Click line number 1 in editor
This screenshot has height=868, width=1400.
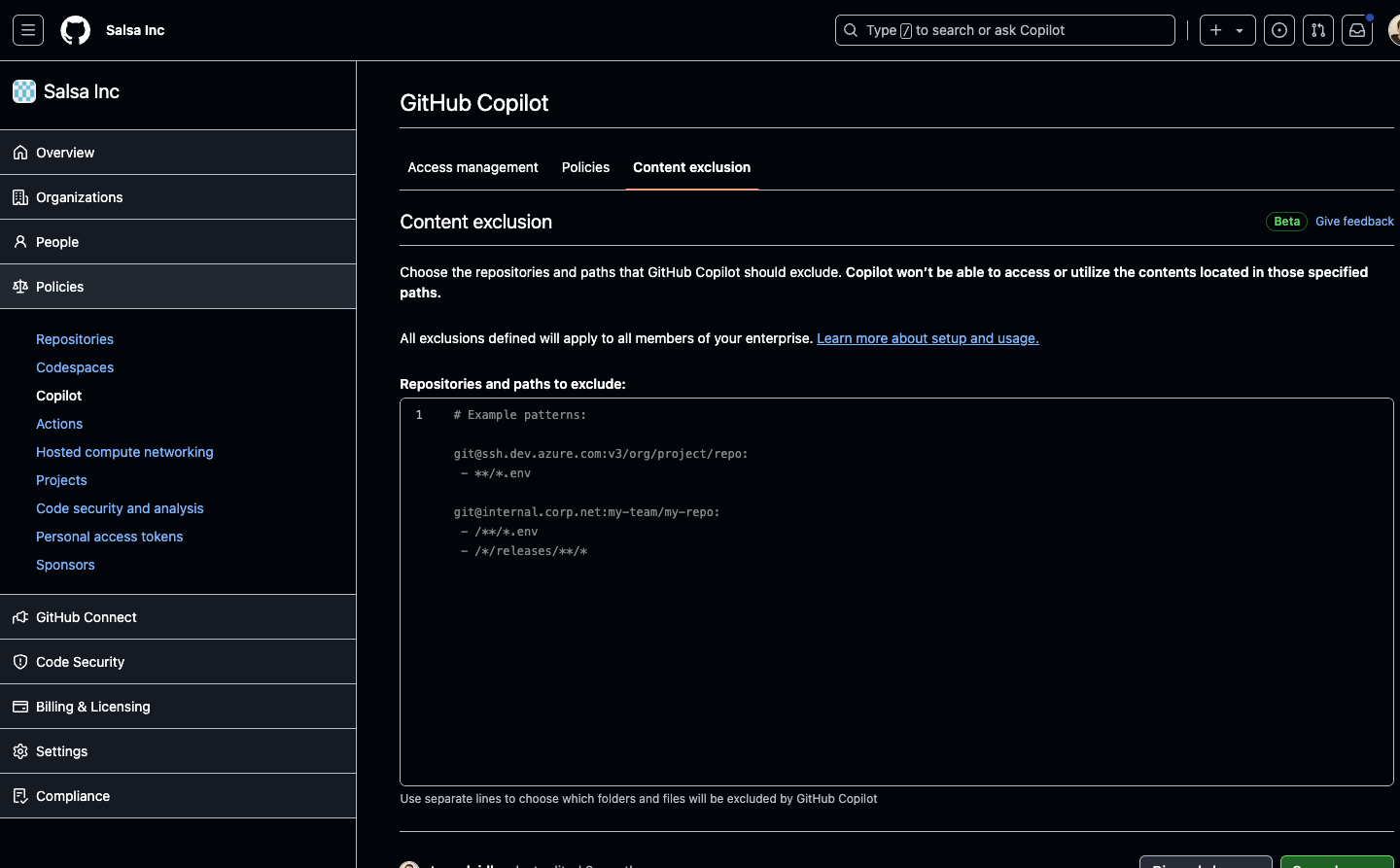419,415
